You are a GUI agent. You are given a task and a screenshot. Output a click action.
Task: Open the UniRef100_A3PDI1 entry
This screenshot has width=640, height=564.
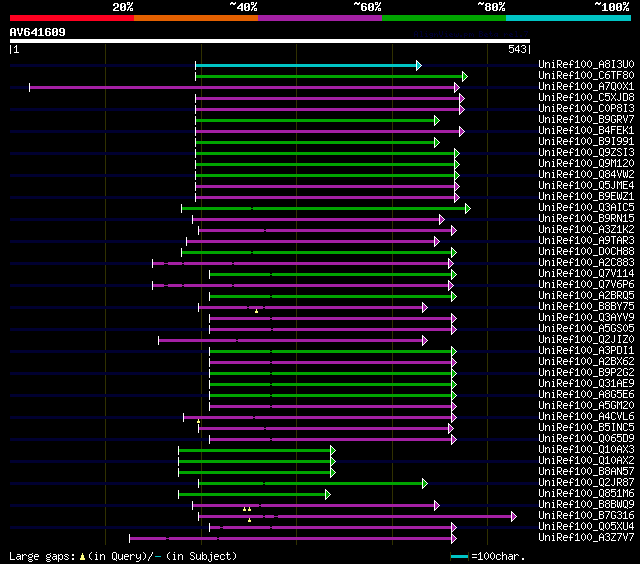pos(586,351)
